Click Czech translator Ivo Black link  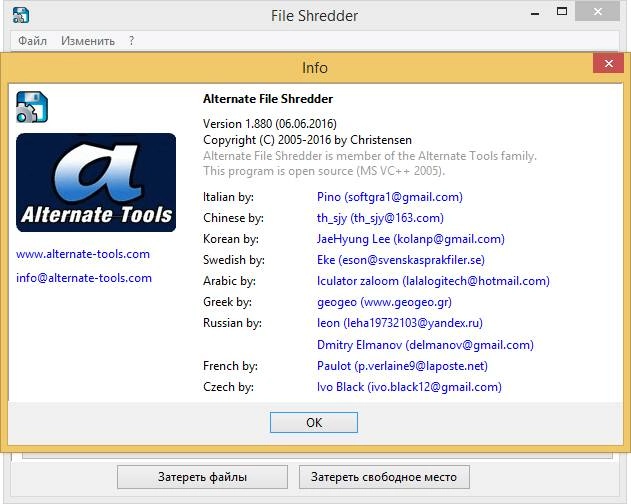[409, 386]
